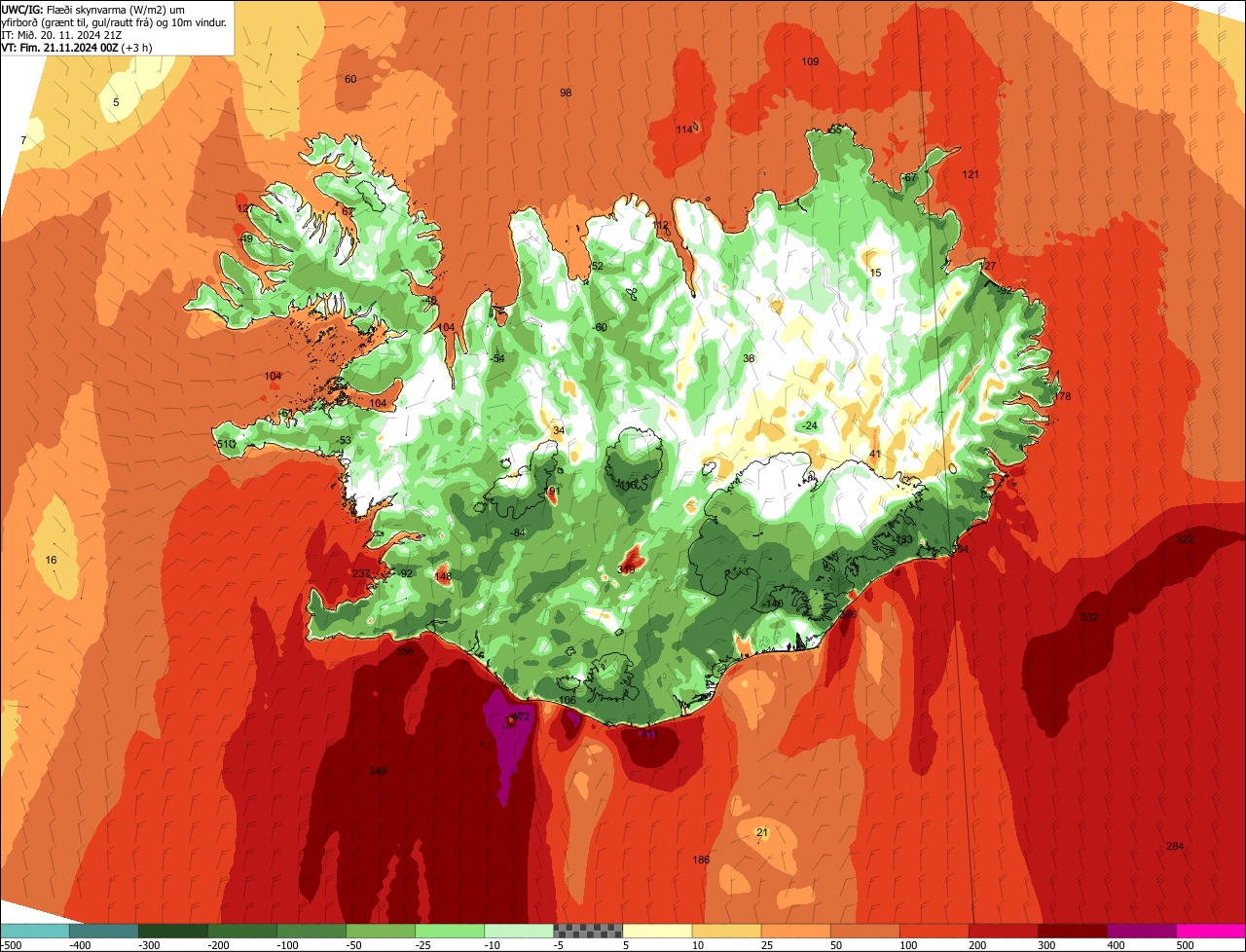Click the '186' value in the southern sea

tap(701, 860)
